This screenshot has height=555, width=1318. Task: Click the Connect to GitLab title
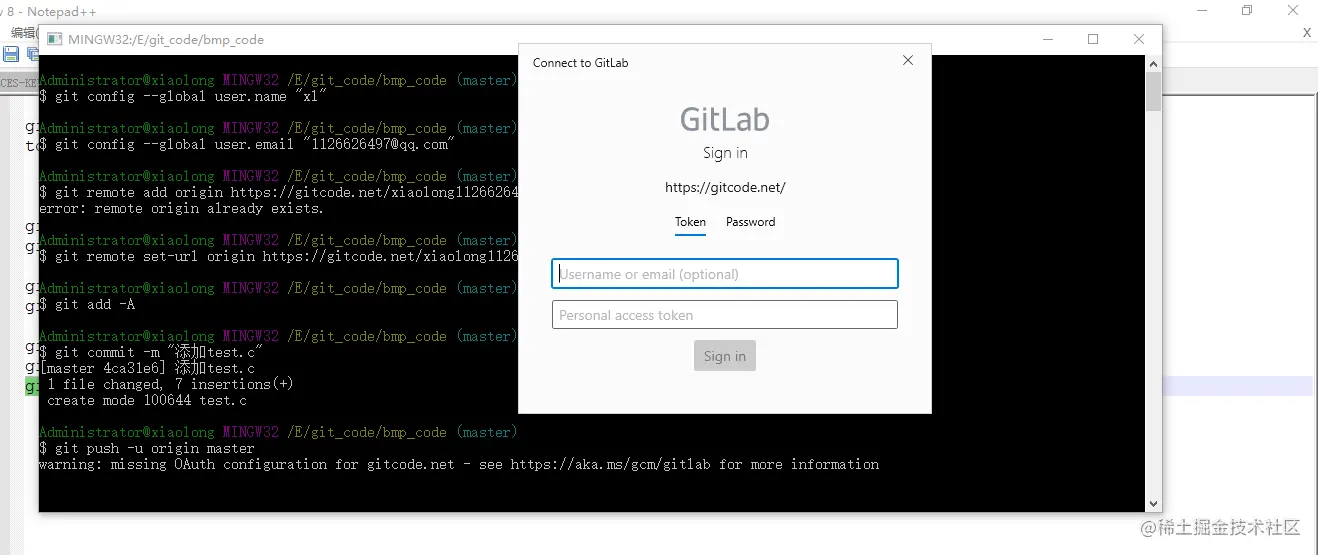[x=580, y=62]
